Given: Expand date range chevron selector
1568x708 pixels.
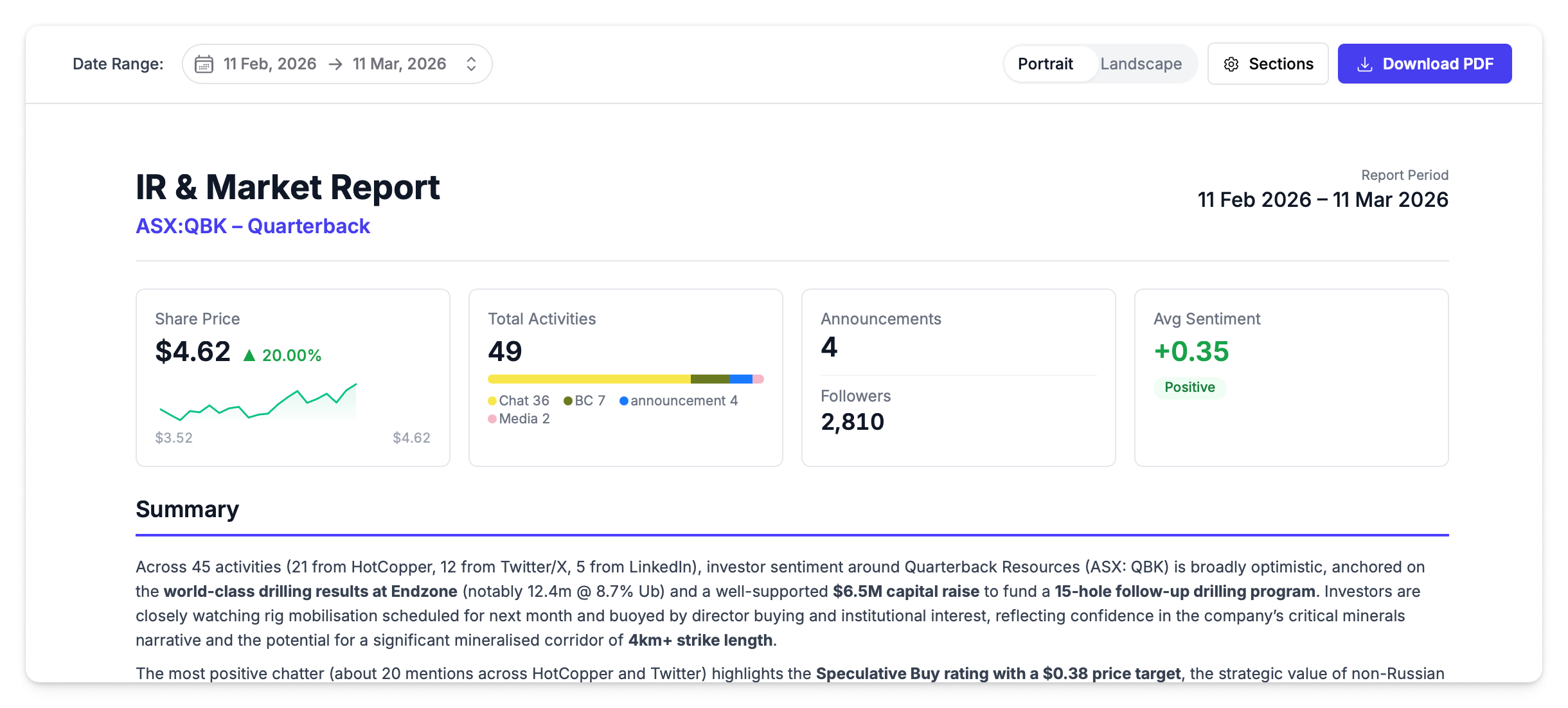Looking at the screenshot, I should [471, 64].
